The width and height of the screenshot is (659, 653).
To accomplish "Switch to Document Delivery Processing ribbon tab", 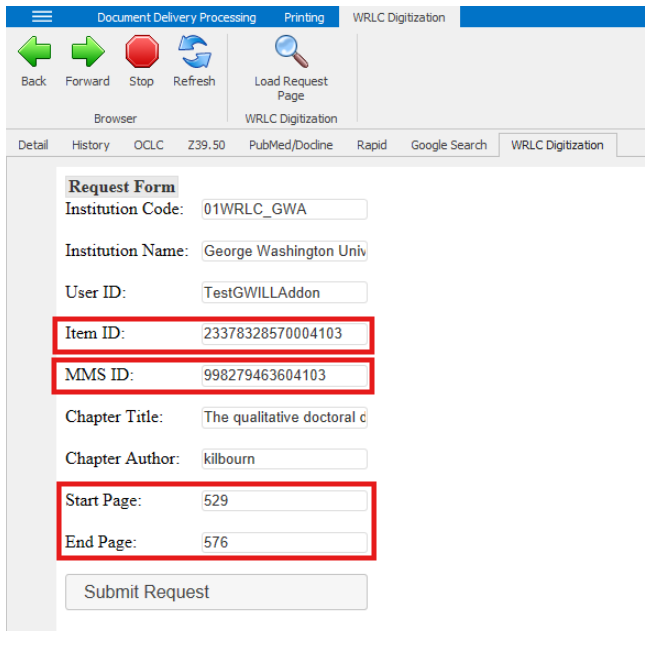I will [176, 17].
